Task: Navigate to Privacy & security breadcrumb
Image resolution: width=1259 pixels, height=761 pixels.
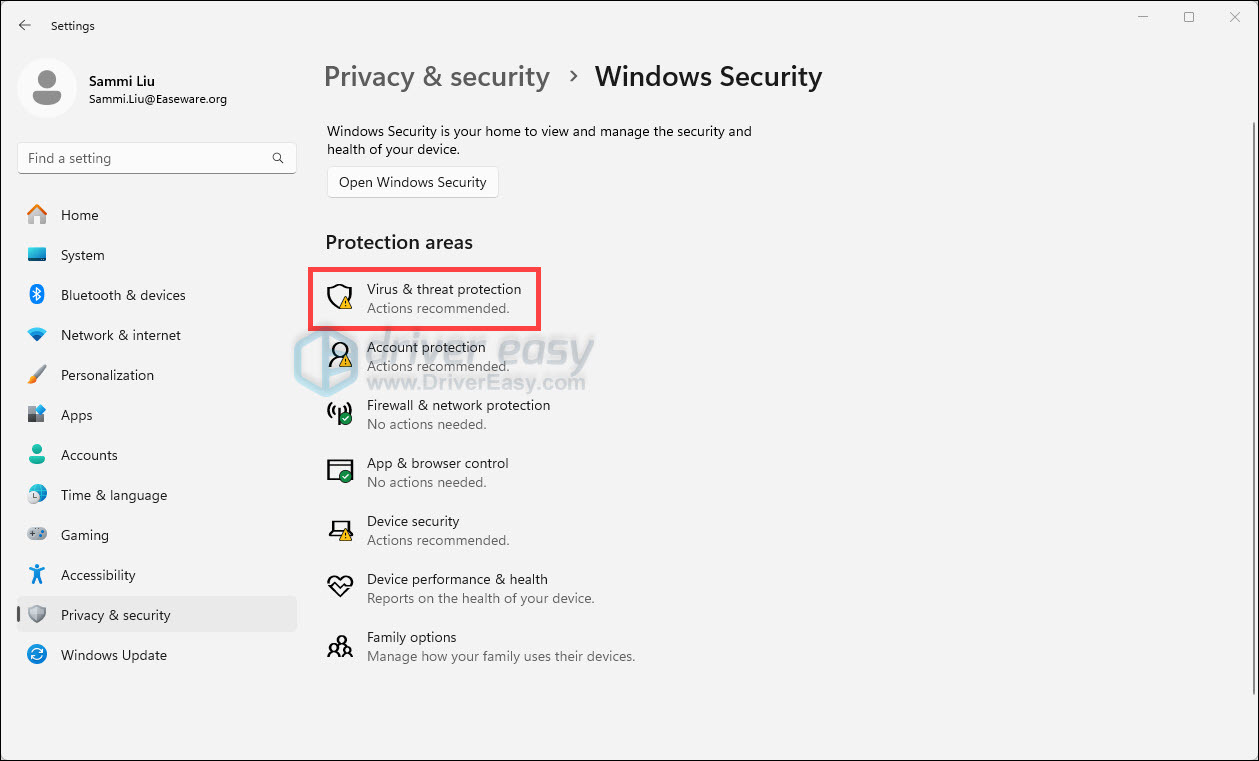Action: [x=437, y=77]
